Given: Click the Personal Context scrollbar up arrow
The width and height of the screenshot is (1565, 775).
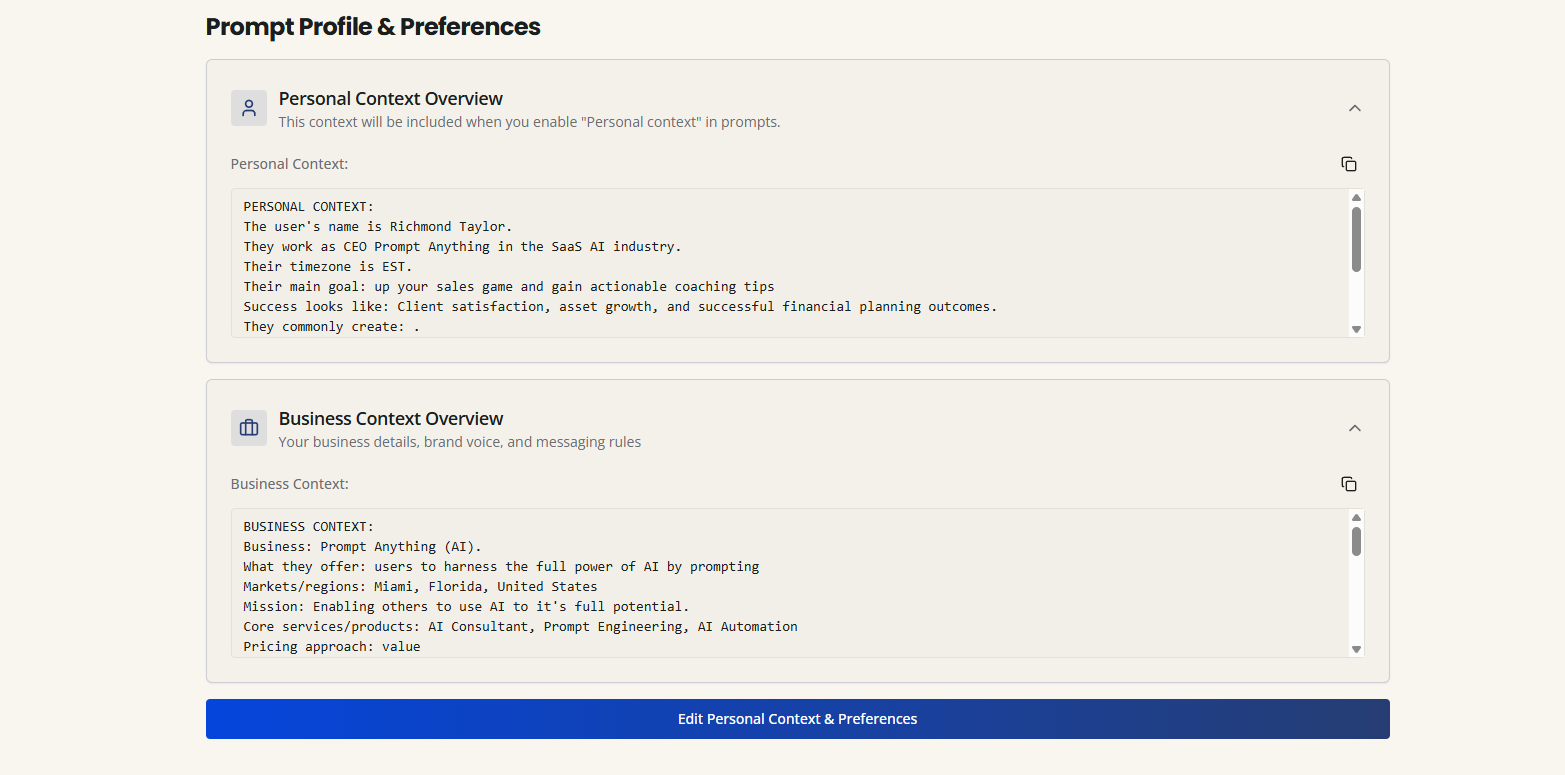Looking at the screenshot, I should tap(1356, 196).
